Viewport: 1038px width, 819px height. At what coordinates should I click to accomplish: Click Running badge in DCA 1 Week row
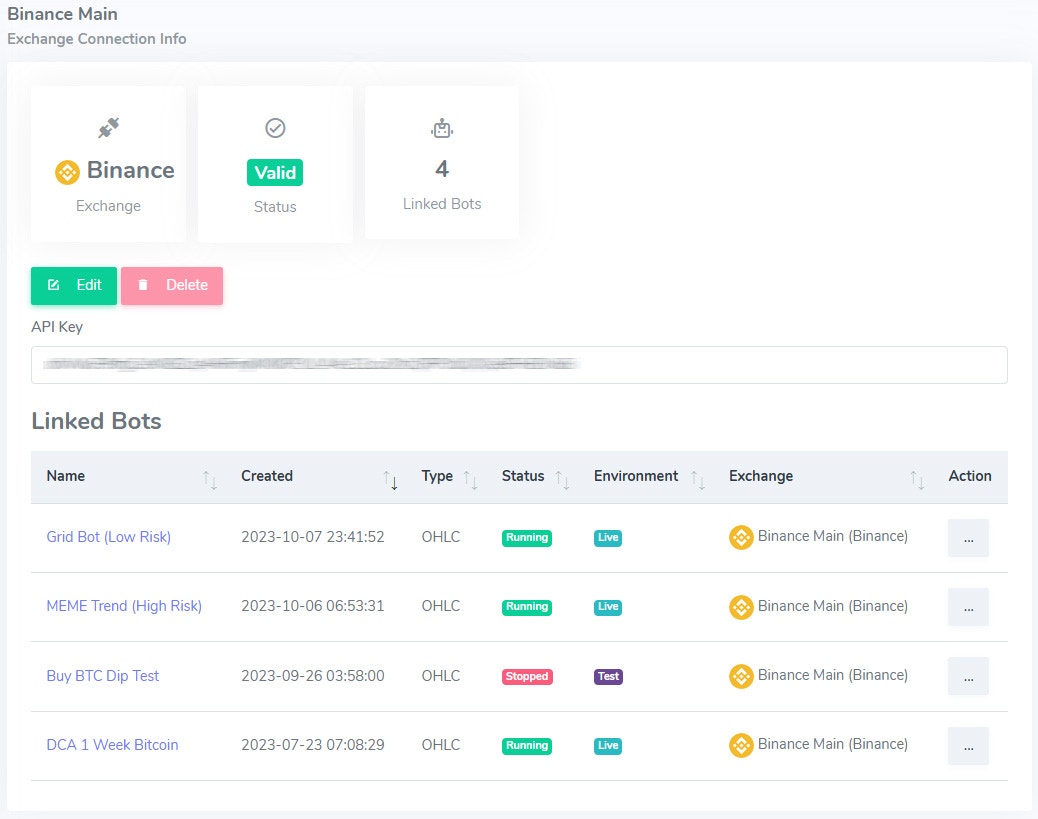527,746
